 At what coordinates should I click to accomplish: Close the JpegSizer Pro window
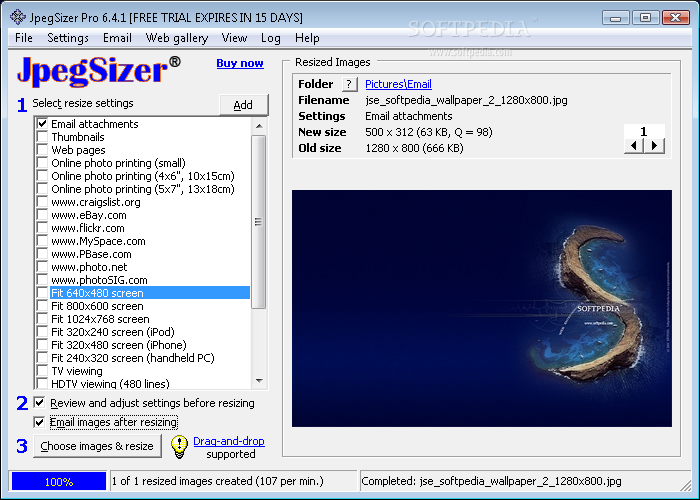(675, 18)
